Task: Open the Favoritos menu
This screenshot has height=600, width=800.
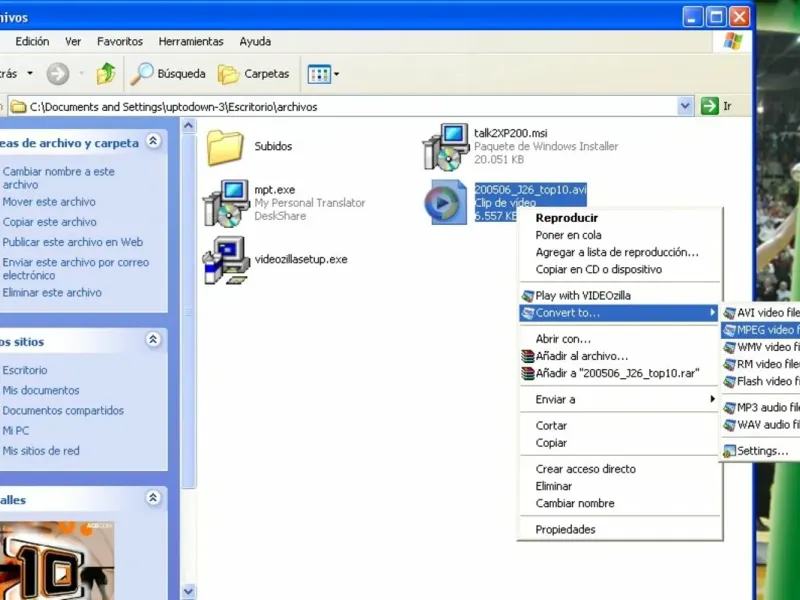Action: click(x=120, y=42)
